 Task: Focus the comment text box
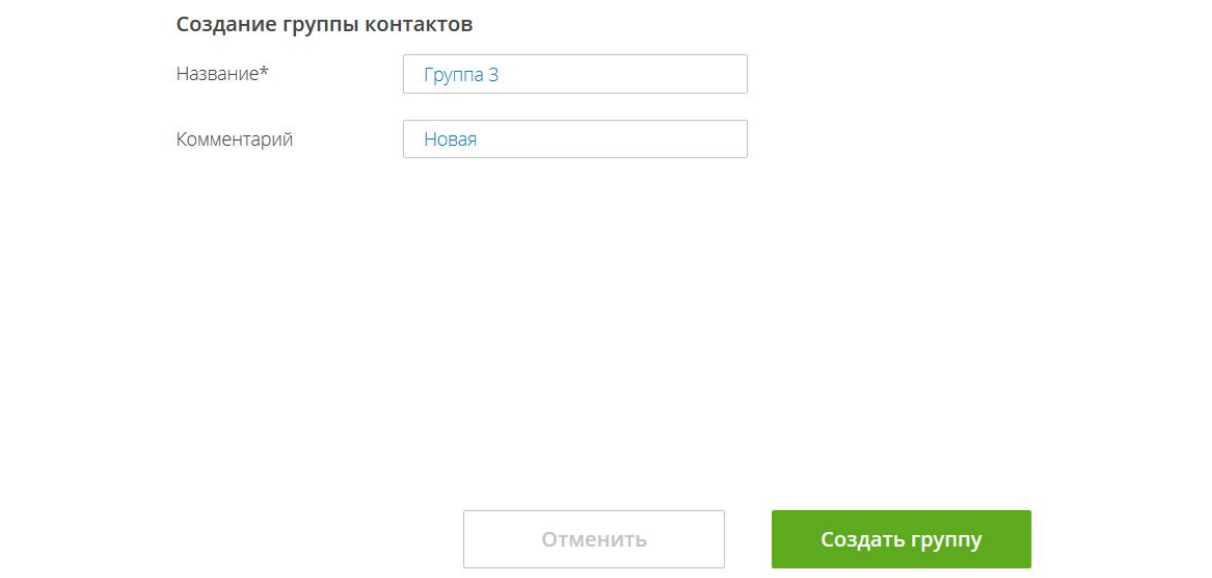coord(575,139)
